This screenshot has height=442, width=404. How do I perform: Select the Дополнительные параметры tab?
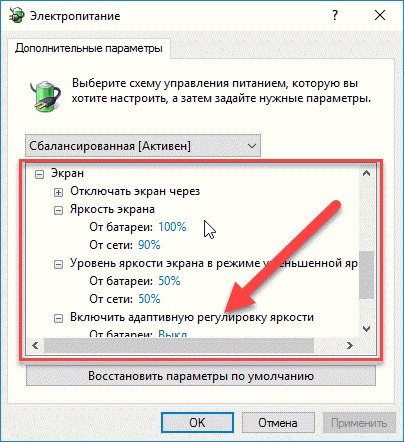[x=89, y=49]
